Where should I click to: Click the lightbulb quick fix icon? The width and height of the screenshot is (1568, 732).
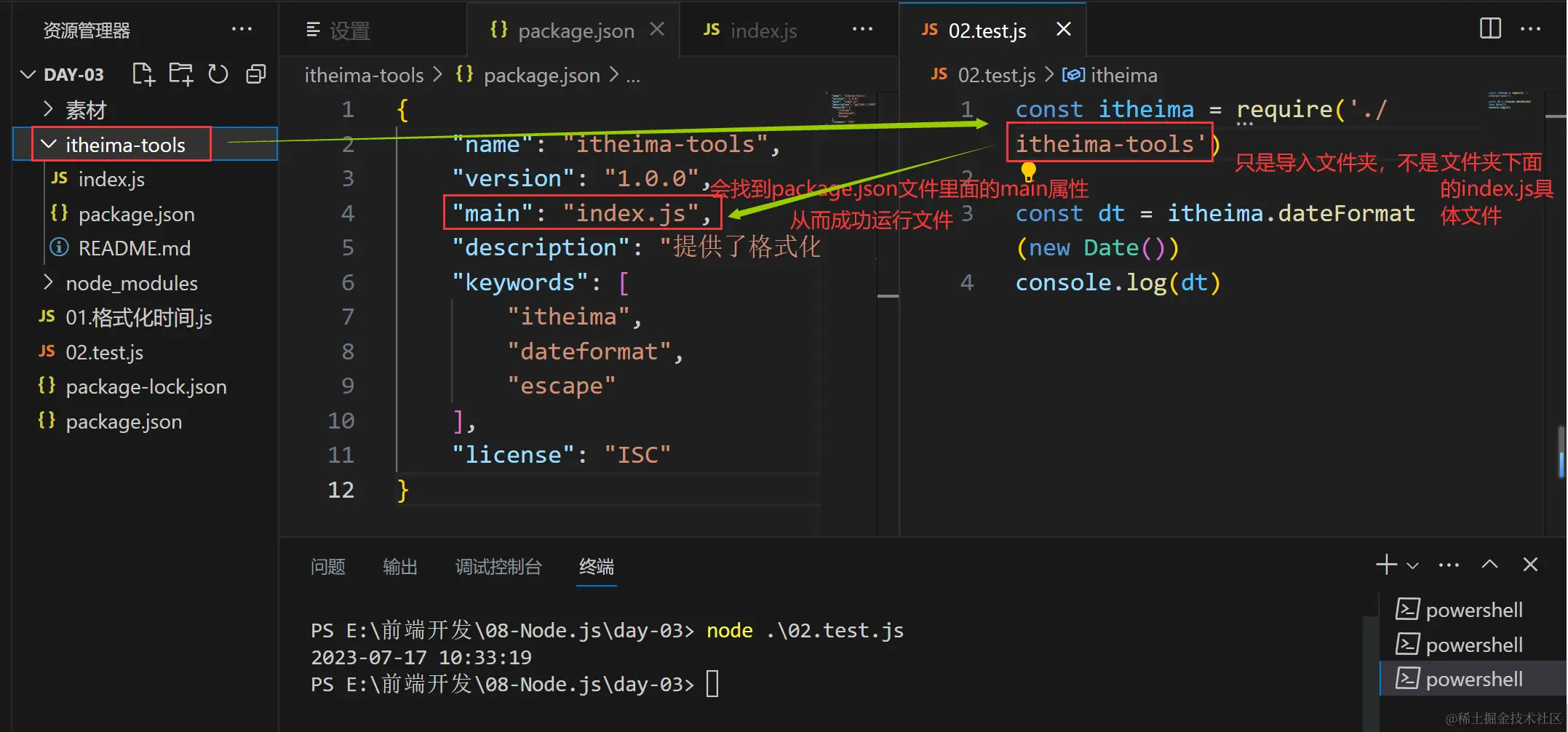(1028, 172)
